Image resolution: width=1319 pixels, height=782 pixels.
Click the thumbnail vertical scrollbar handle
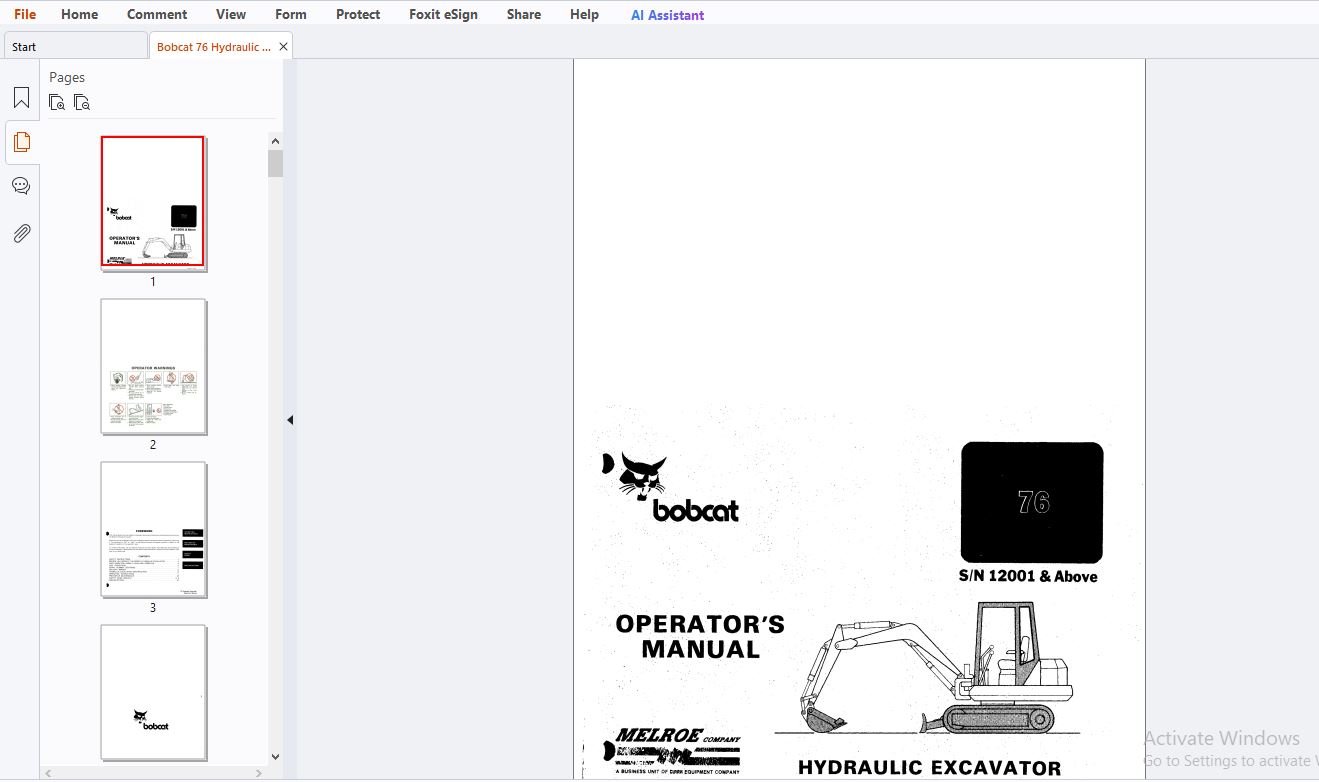click(x=275, y=163)
